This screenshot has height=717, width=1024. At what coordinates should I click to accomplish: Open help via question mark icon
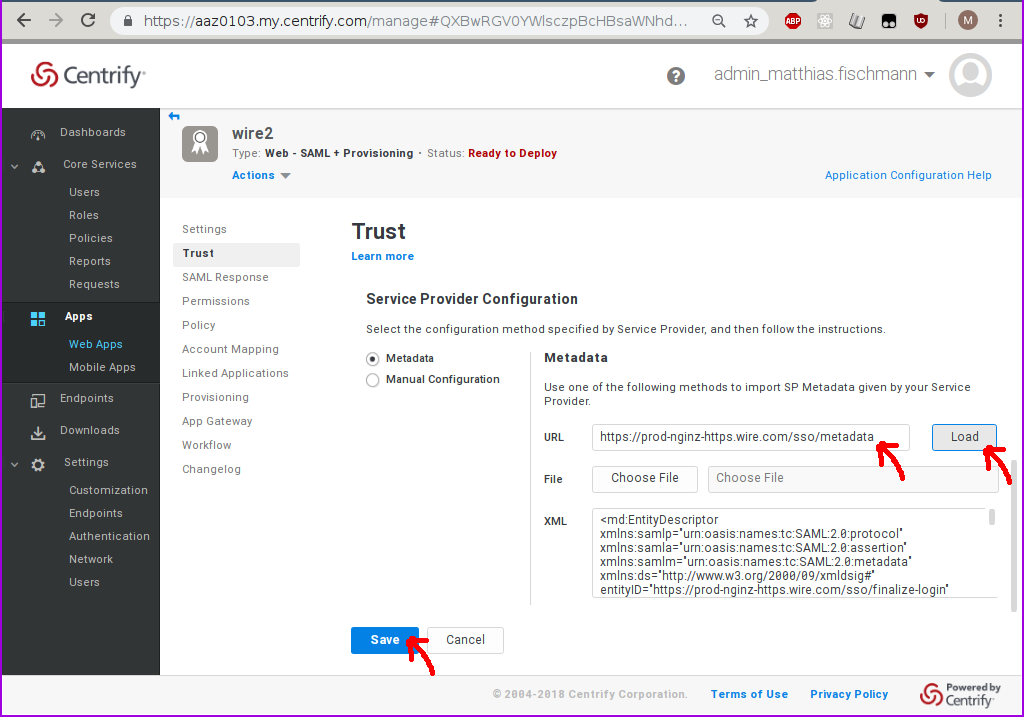click(x=676, y=76)
